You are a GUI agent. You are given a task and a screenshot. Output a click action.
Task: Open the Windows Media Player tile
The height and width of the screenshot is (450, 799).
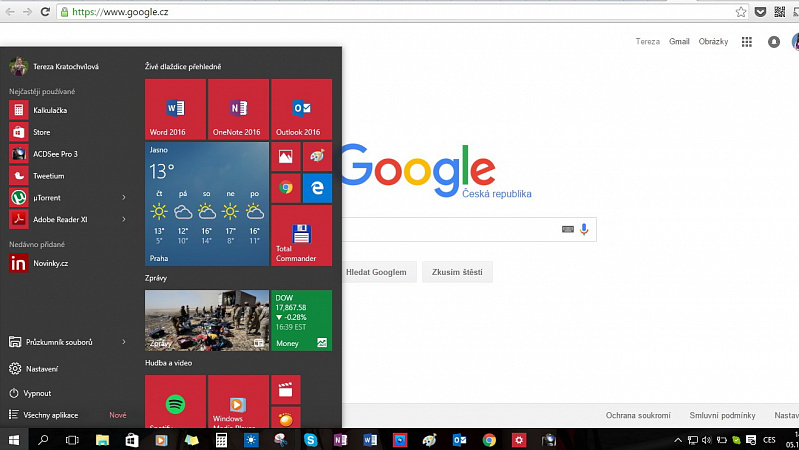238,402
